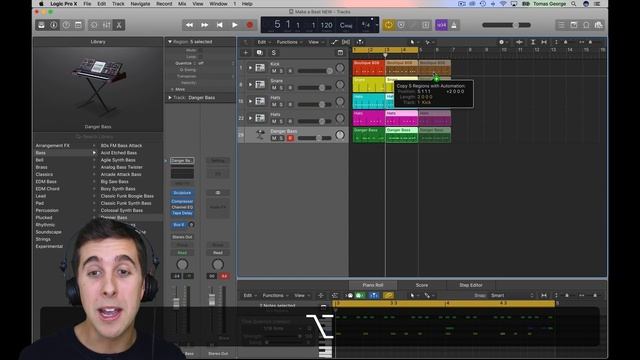The width and height of the screenshot is (640, 360).
Task: Open the Compressor plug-in slot
Action: point(182,202)
